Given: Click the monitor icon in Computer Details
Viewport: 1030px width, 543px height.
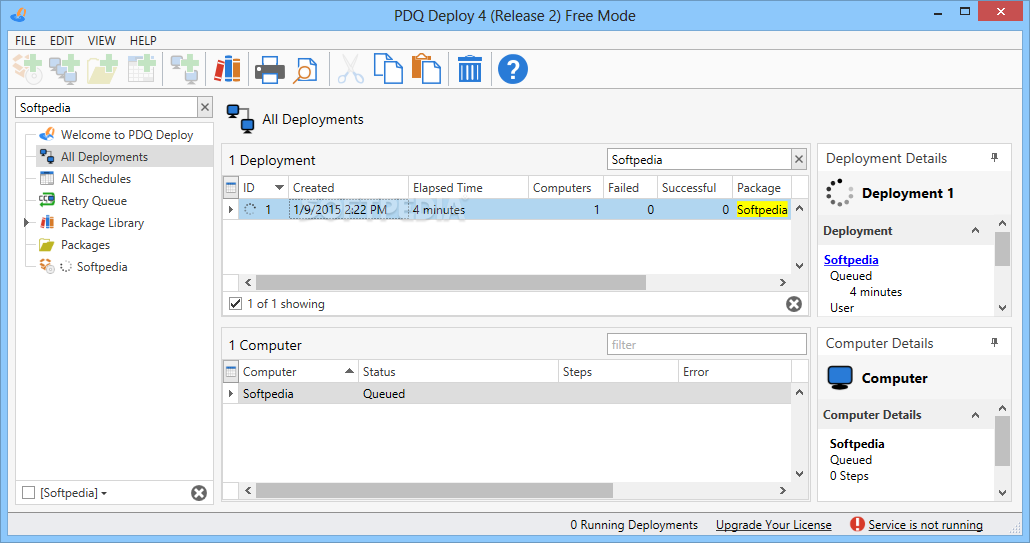Looking at the screenshot, I should pos(840,378).
